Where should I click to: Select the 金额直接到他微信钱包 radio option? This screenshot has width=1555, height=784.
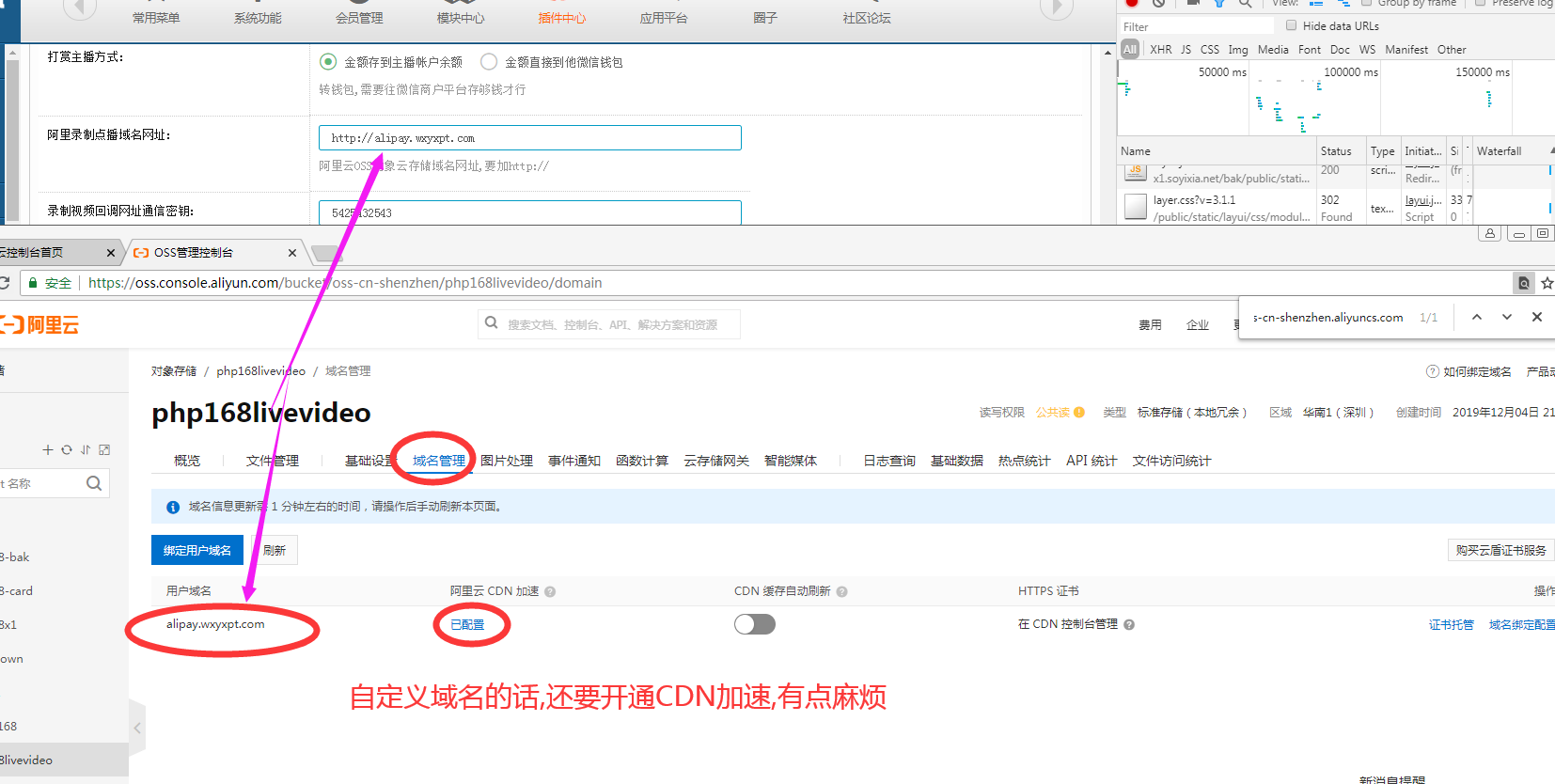489,62
